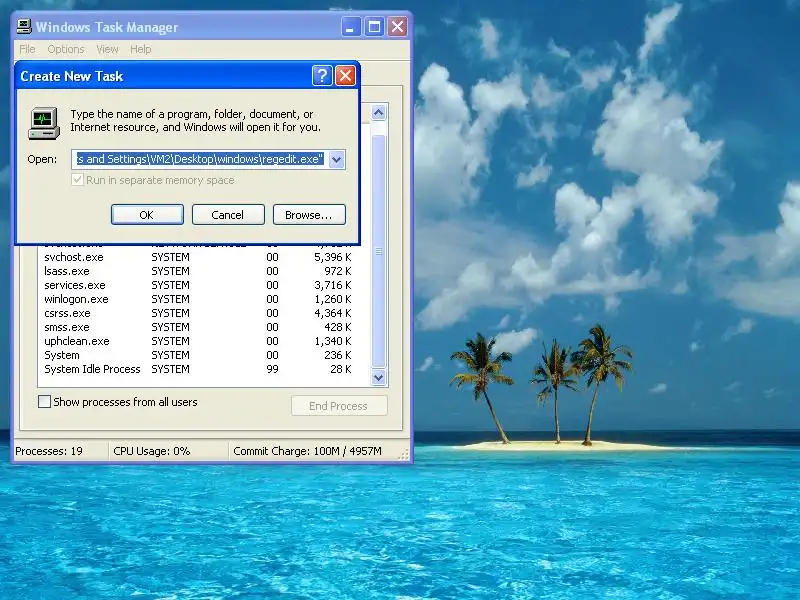Image resolution: width=800 pixels, height=600 pixels.
Task: Close the Windows Task Manager window
Action: (x=397, y=27)
